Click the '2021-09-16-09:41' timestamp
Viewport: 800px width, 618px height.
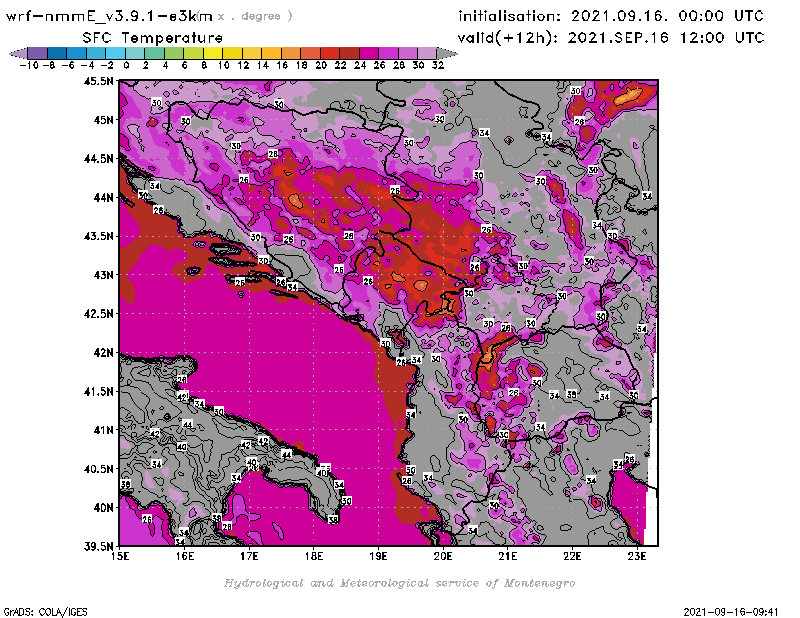pos(731,612)
